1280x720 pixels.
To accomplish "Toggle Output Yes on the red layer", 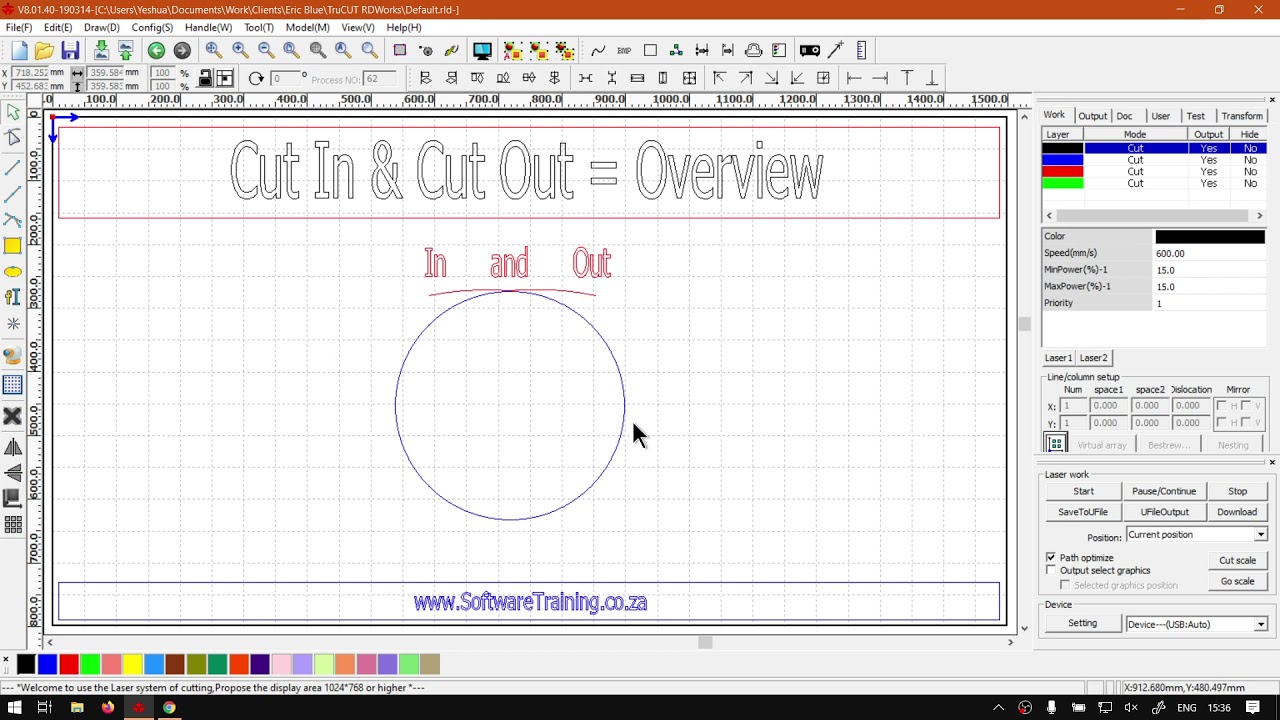I will point(1208,172).
